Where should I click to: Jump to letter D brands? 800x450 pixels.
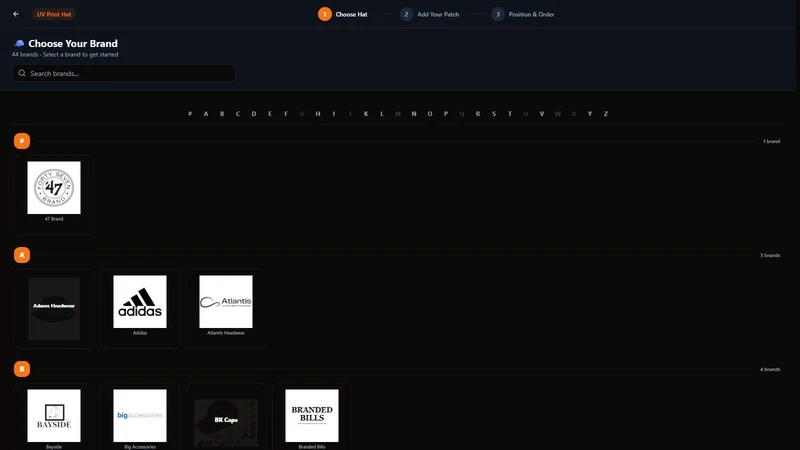[x=254, y=114]
